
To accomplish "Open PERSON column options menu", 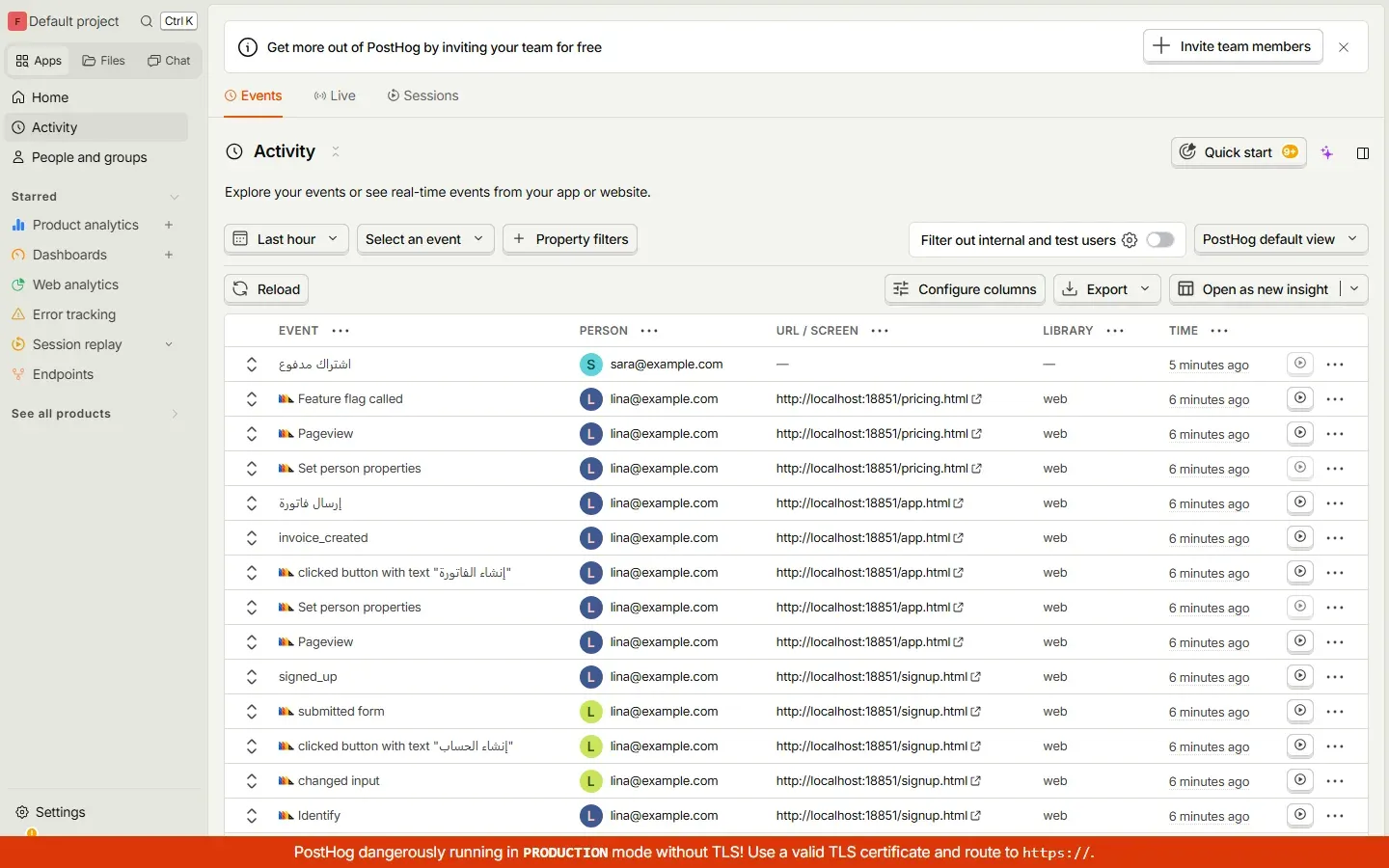I will click(649, 331).
